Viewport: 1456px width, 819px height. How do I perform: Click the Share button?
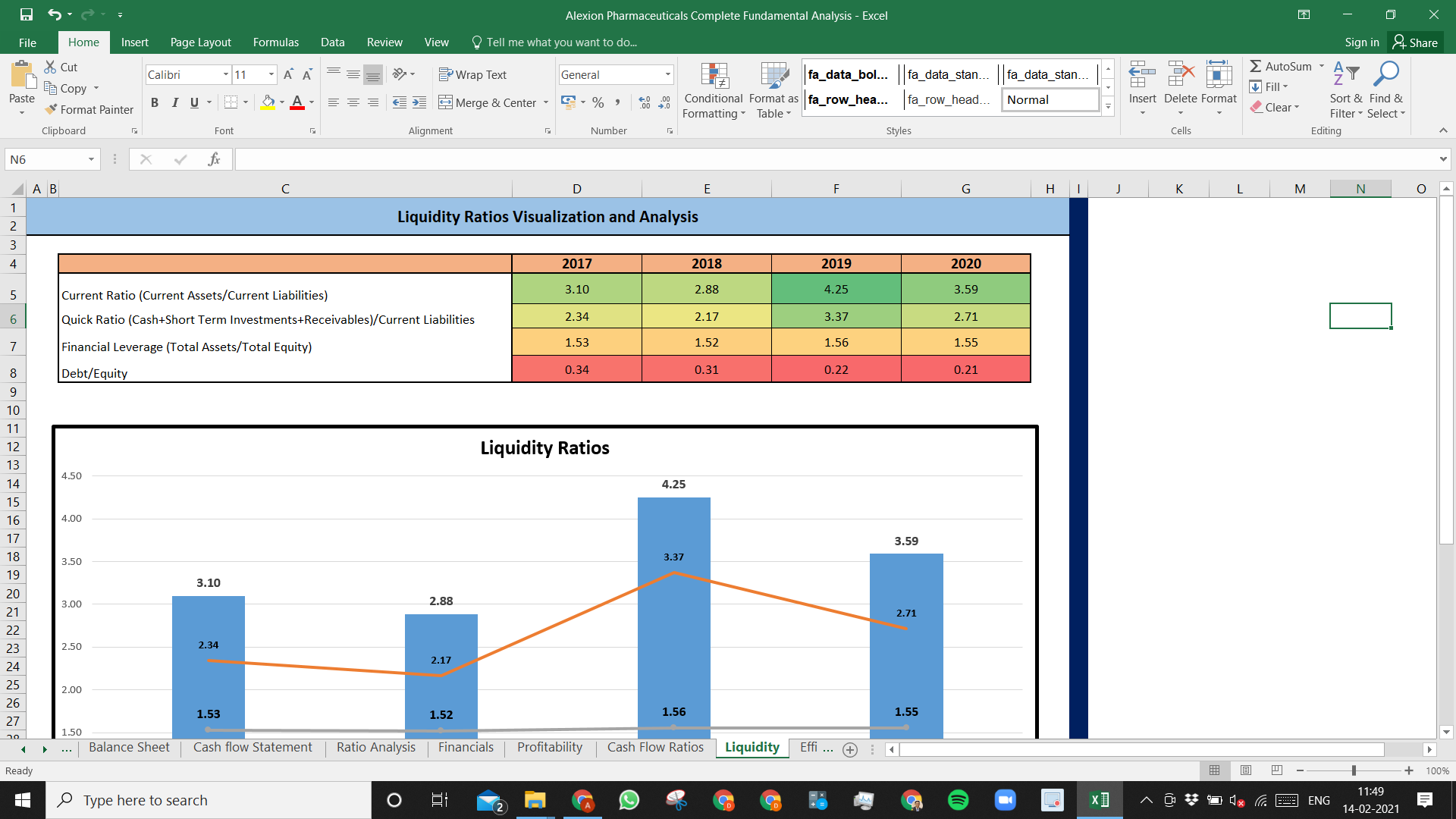coord(1415,42)
